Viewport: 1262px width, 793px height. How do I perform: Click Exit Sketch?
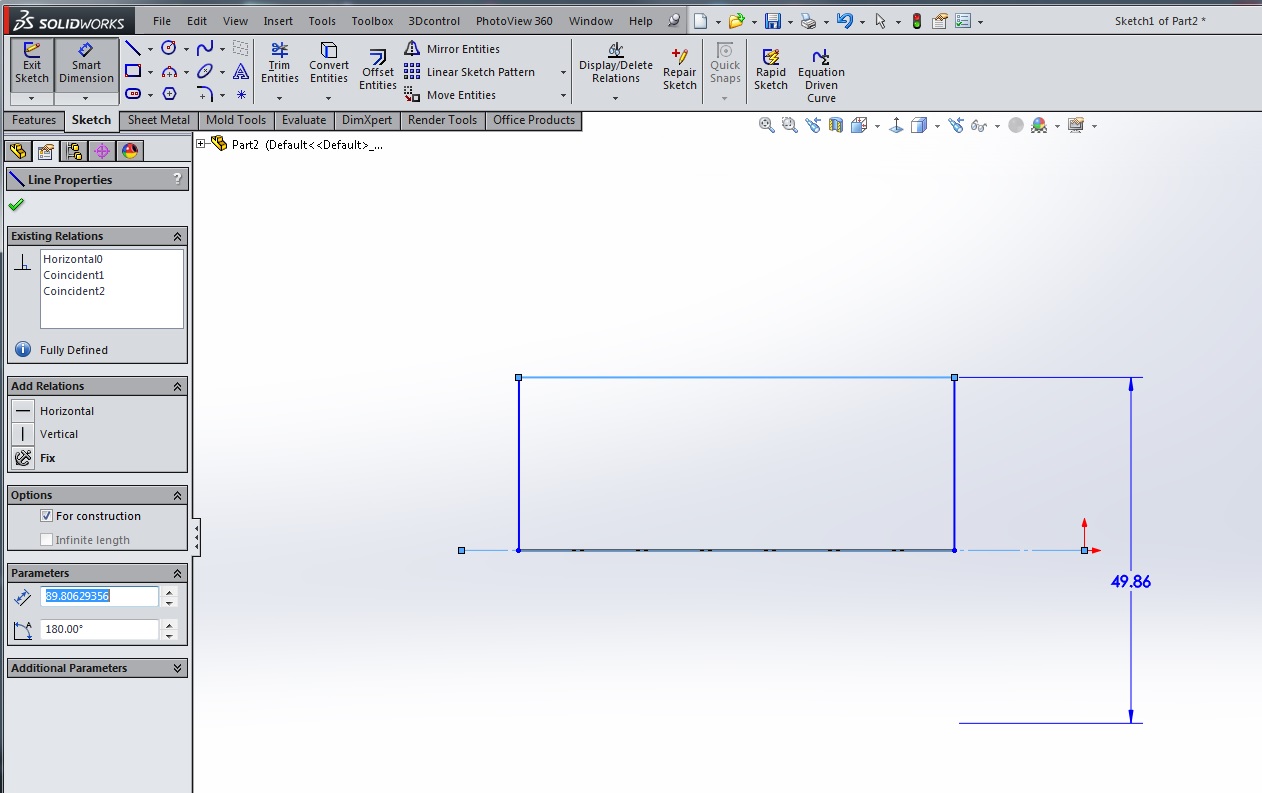click(31, 63)
